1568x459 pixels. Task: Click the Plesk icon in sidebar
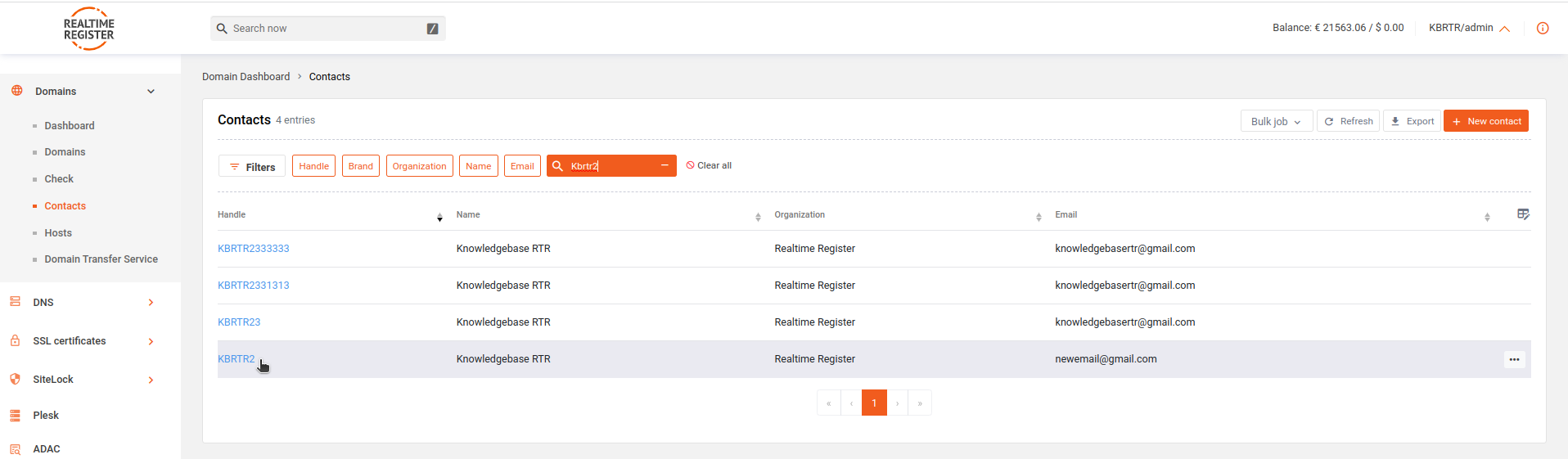pyautogui.click(x=15, y=416)
